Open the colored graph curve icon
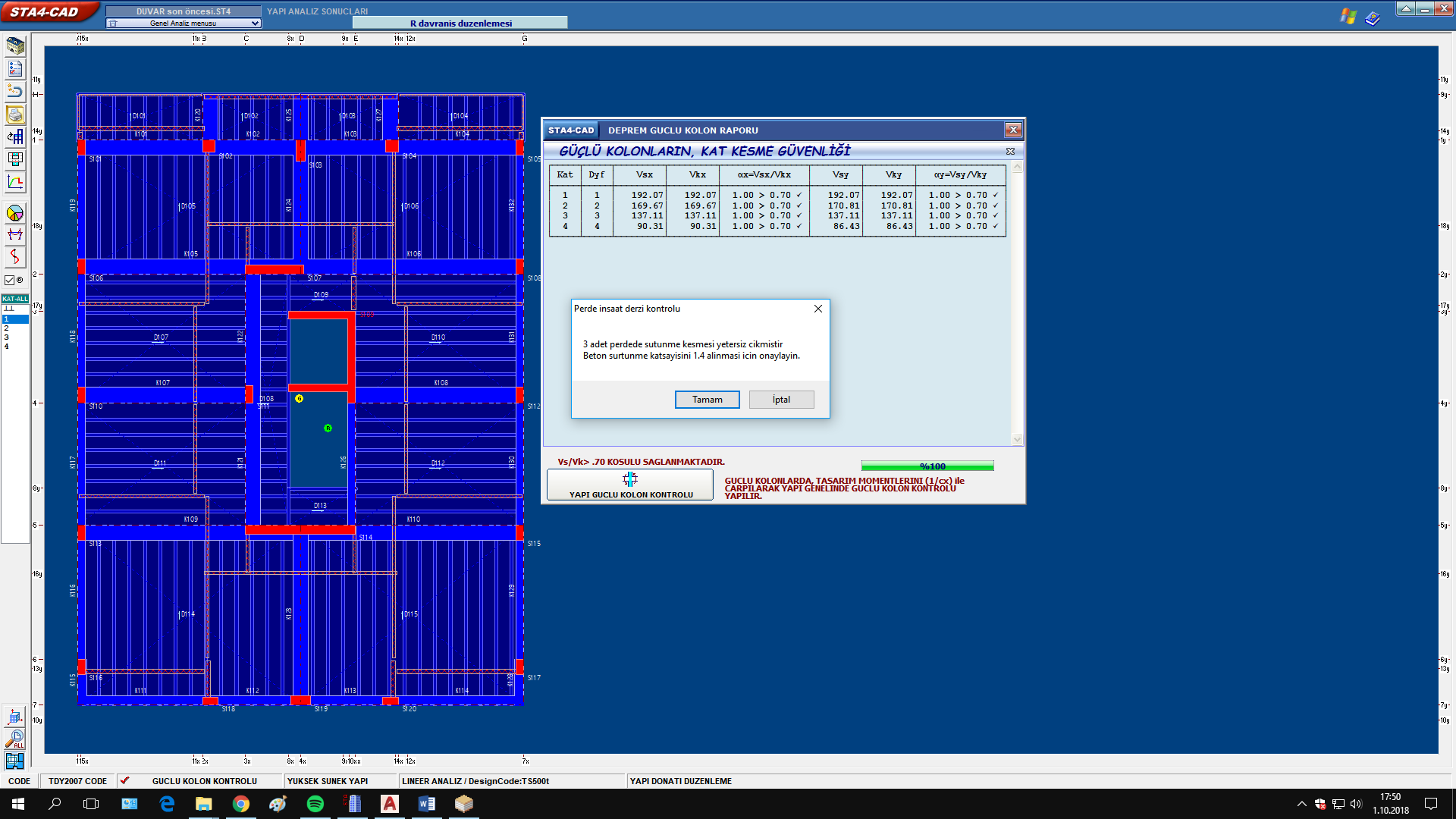The width and height of the screenshot is (1456, 819). (x=15, y=182)
